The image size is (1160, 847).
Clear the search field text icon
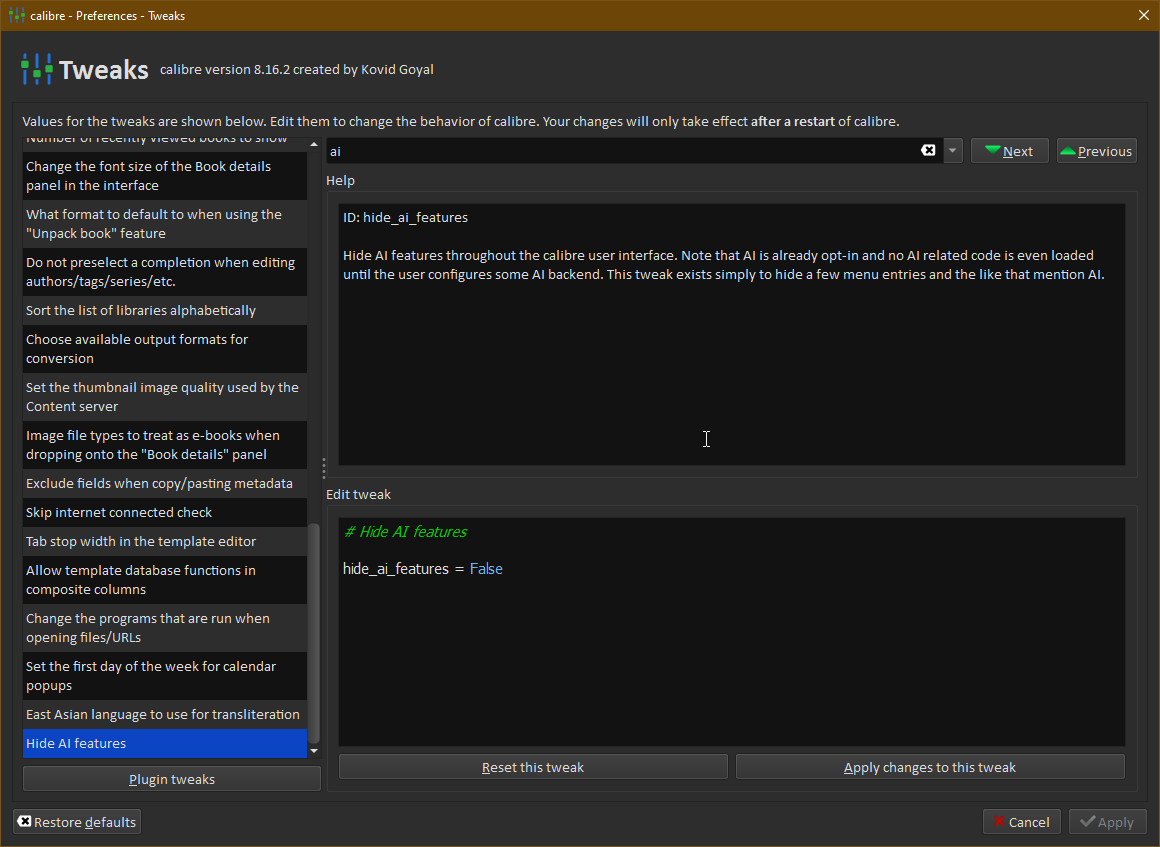point(928,150)
